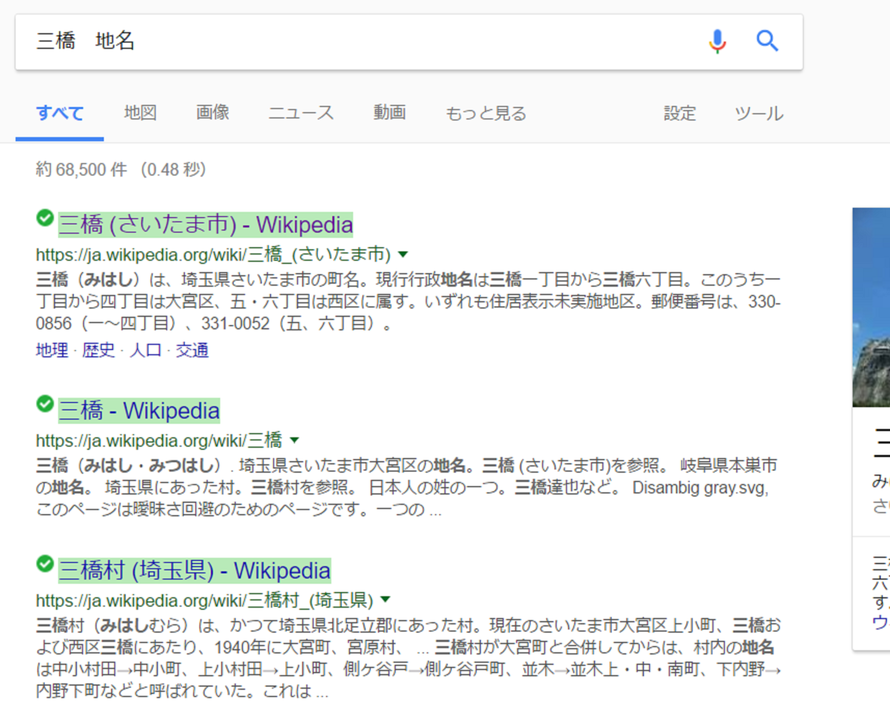The height and width of the screenshot is (724, 890).
Task: Switch to the ニュース tab
Action: pos(301,112)
